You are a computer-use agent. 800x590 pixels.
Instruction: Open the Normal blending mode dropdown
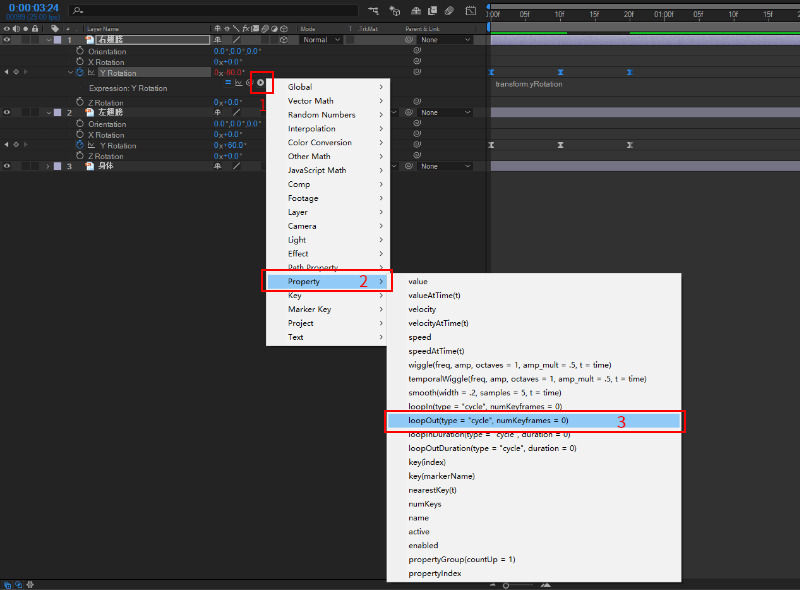pos(321,40)
